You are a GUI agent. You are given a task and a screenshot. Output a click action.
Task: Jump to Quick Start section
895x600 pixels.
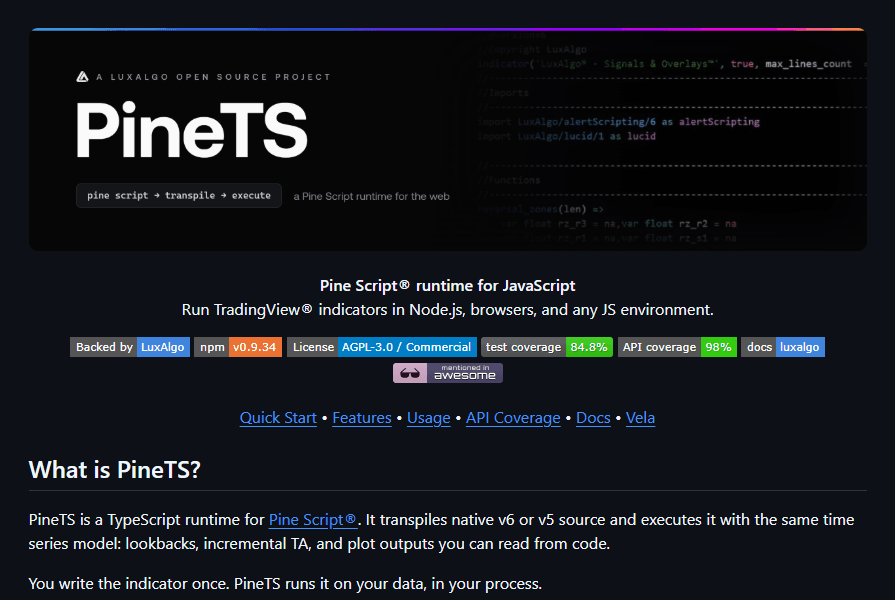coord(278,418)
